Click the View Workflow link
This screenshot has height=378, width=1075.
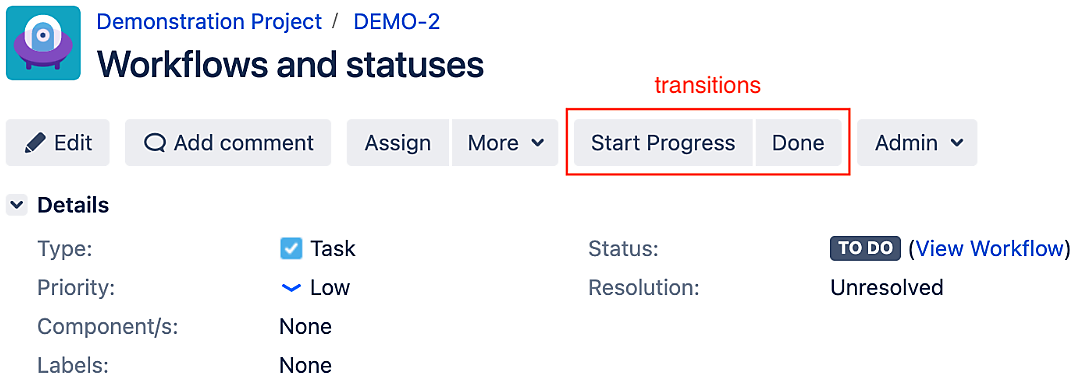pyautogui.click(x=989, y=248)
